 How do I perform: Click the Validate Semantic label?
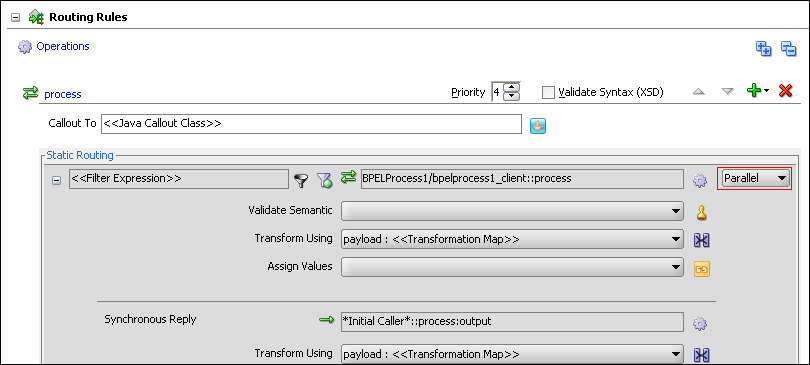tap(290, 210)
